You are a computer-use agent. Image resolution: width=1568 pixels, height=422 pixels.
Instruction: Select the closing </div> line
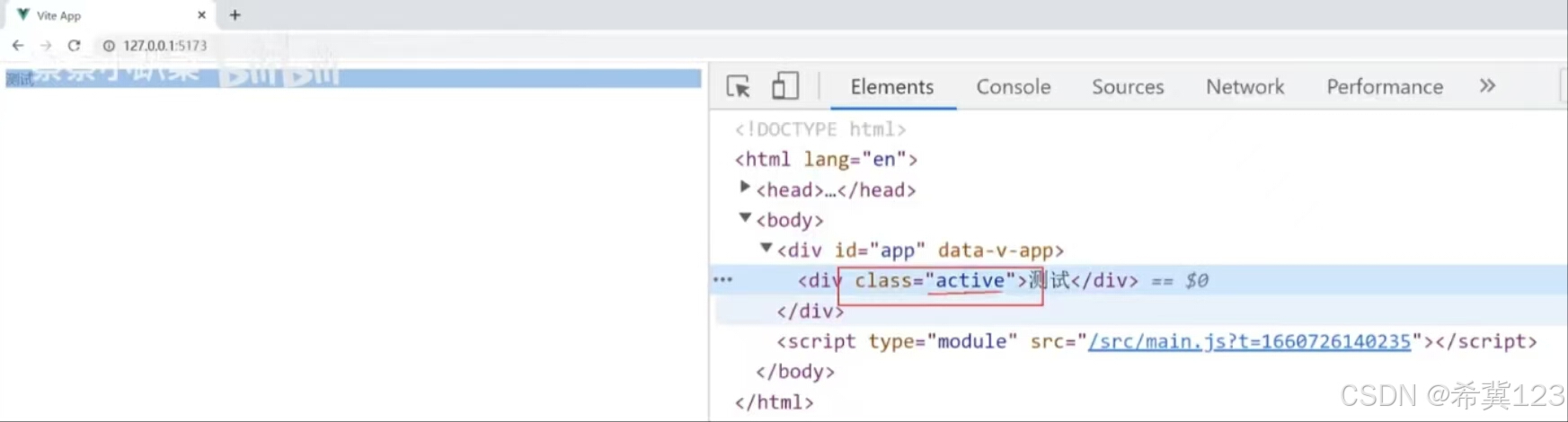pyautogui.click(x=811, y=311)
